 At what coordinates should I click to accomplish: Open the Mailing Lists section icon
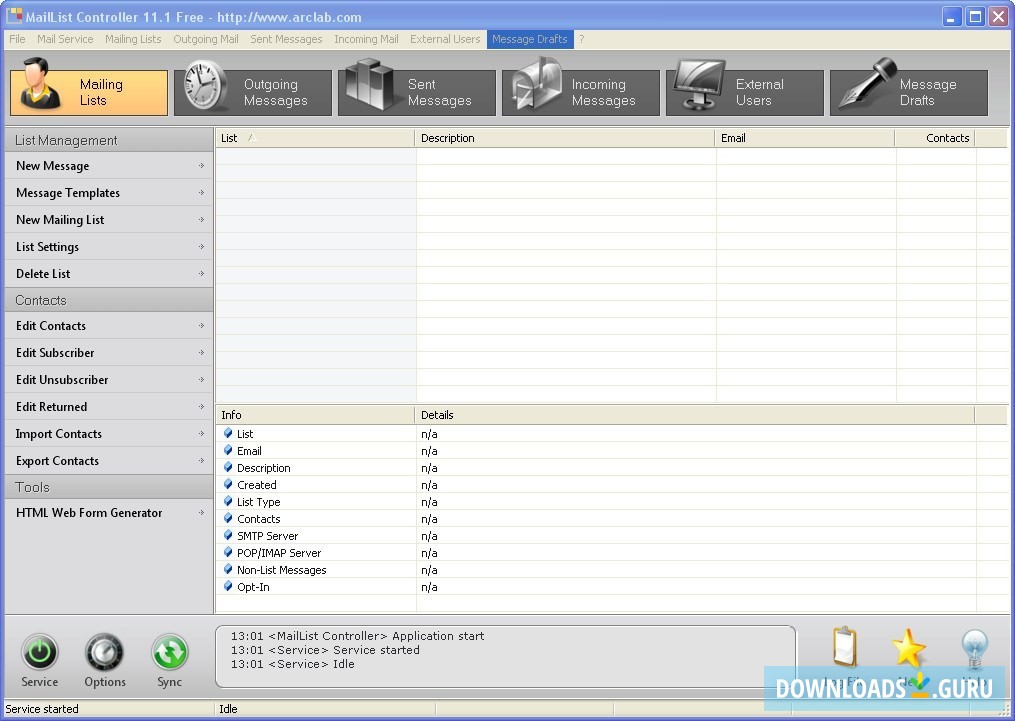(x=41, y=84)
